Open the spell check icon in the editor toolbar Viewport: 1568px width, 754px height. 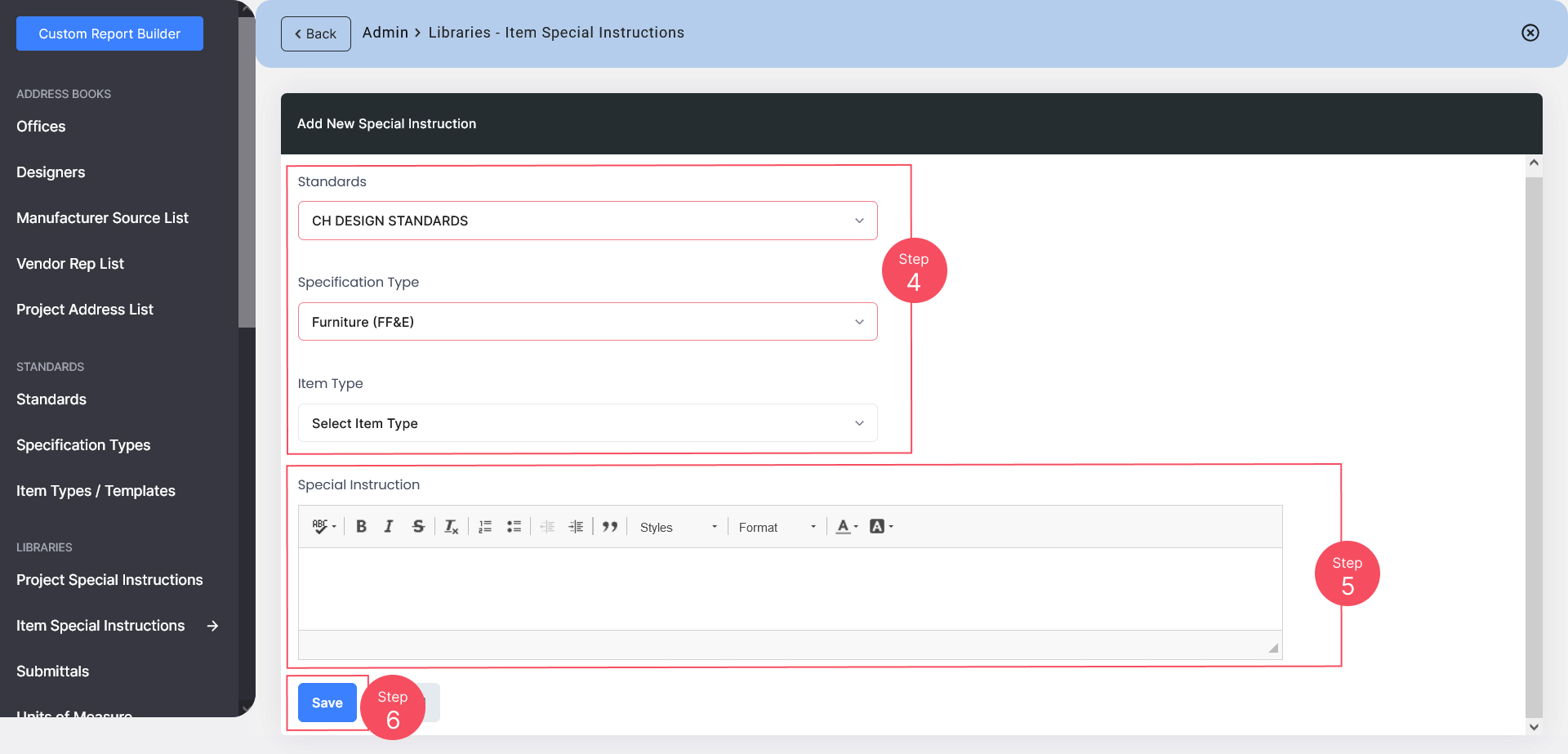(x=324, y=527)
